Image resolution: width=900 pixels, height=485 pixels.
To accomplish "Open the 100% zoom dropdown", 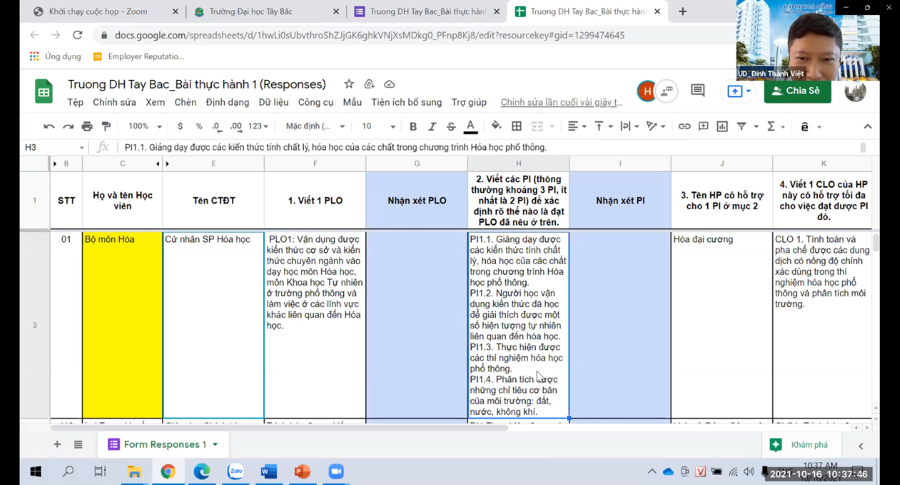I will click(145, 126).
